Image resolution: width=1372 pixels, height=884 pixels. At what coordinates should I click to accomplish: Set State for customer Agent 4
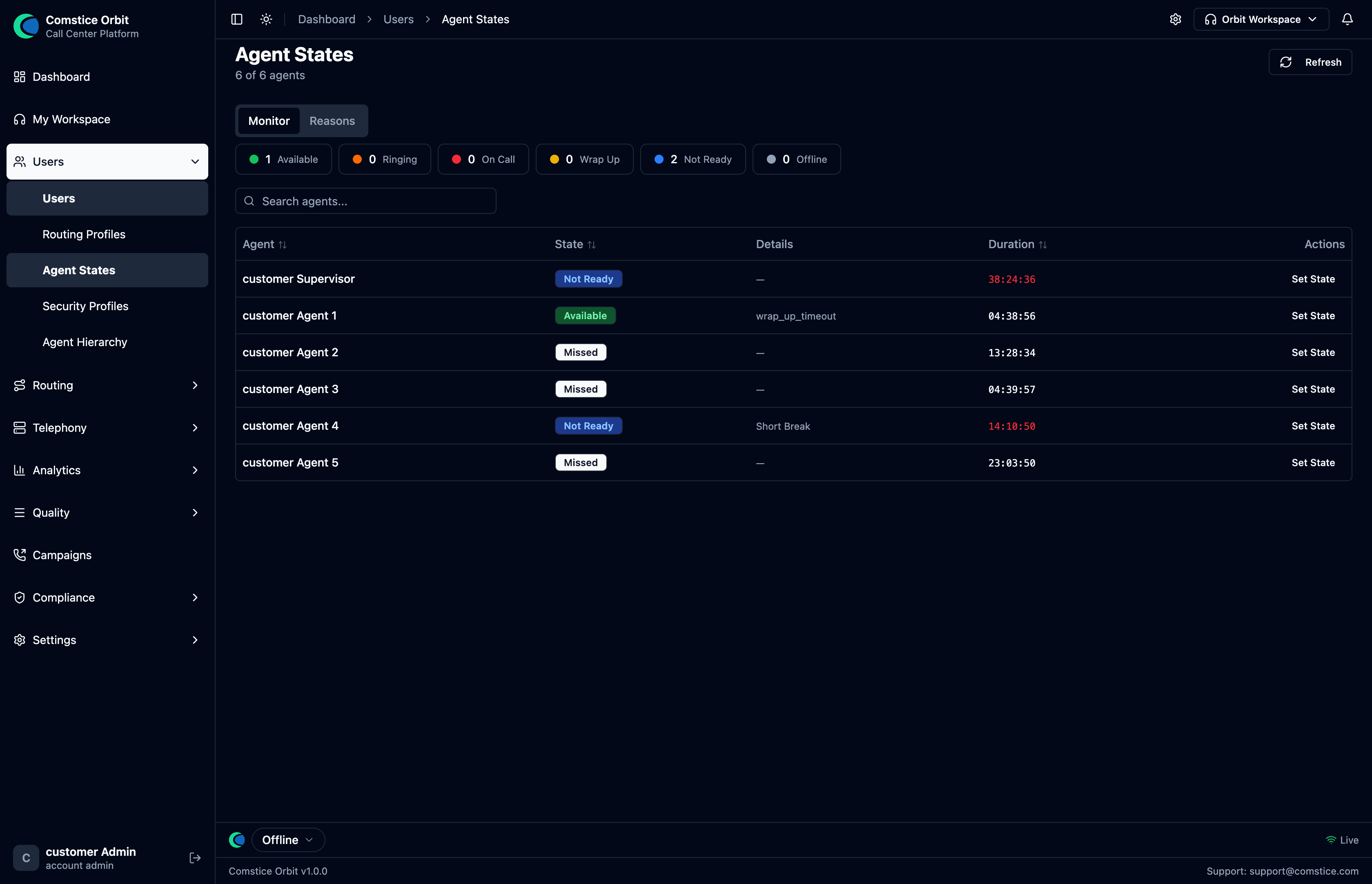tap(1313, 426)
